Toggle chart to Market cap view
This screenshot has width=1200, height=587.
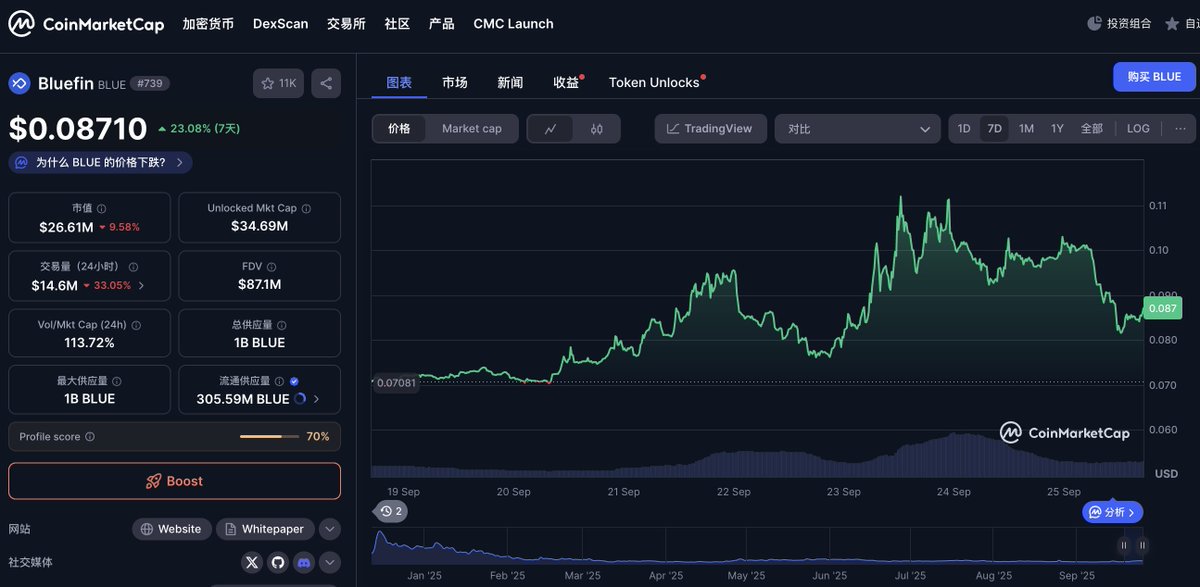[x=471, y=129]
